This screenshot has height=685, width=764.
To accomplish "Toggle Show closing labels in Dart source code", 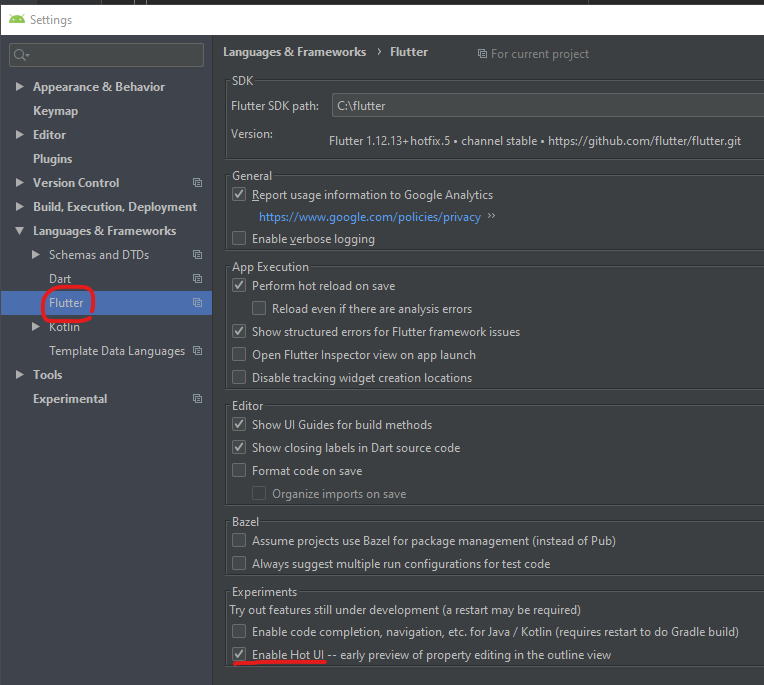I will [239, 447].
